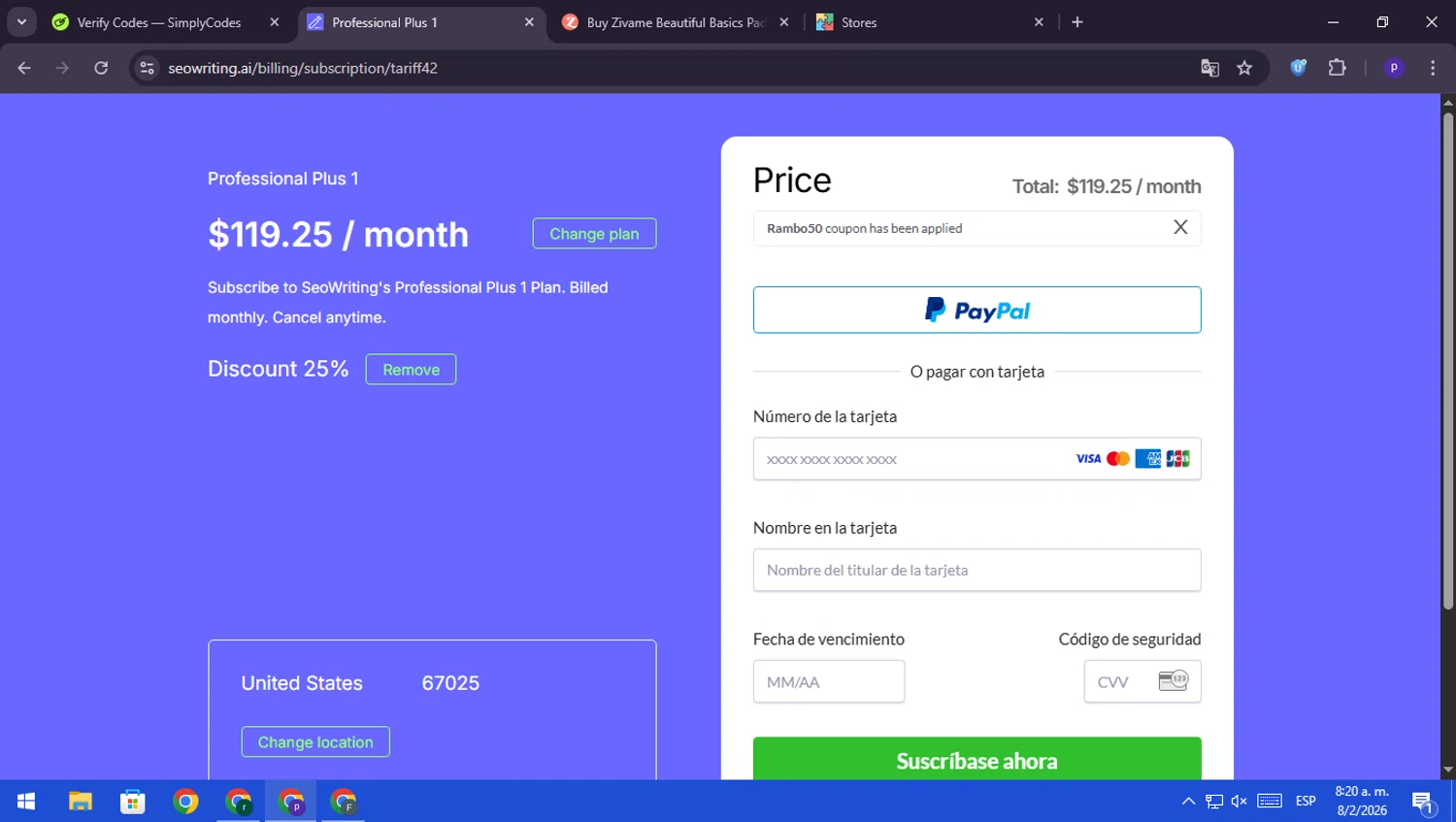Screen dimensions: 1456x822
Task: Bookmark this page with star icon
Action: tap(1244, 68)
